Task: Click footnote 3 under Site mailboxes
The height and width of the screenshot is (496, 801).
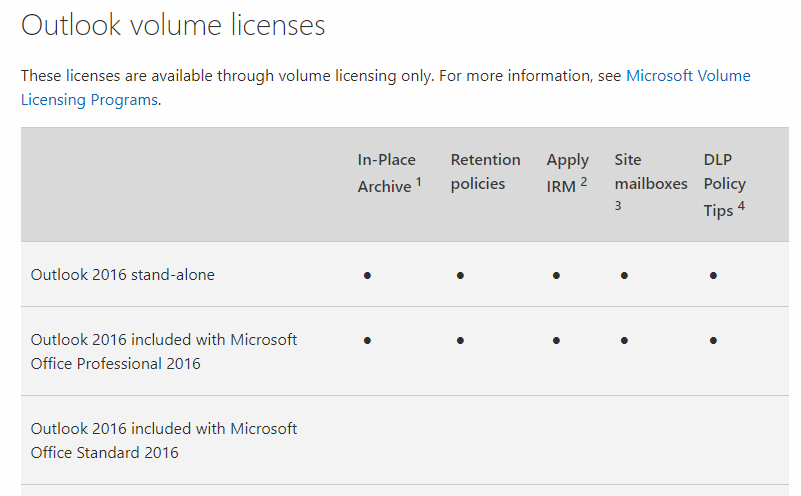Action: click(618, 206)
